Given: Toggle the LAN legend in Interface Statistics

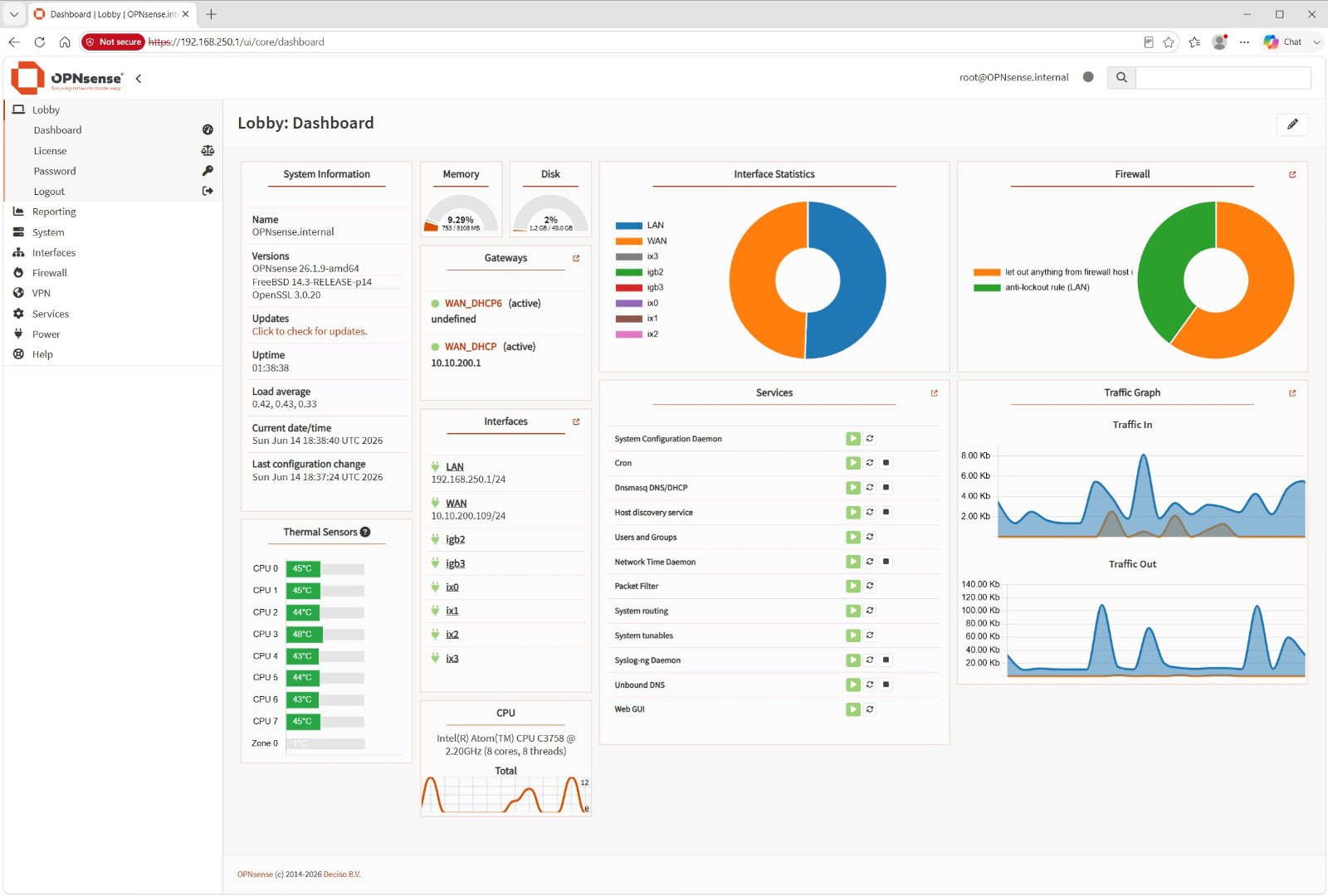Looking at the screenshot, I should point(640,226).
